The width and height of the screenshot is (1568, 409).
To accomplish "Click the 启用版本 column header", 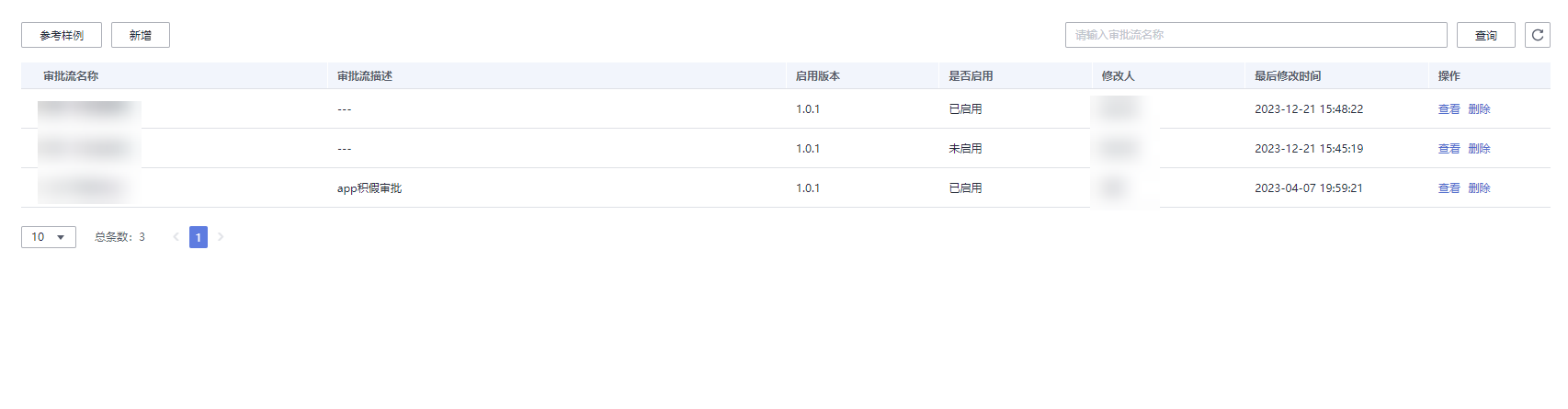I will [x=818, y=76].
